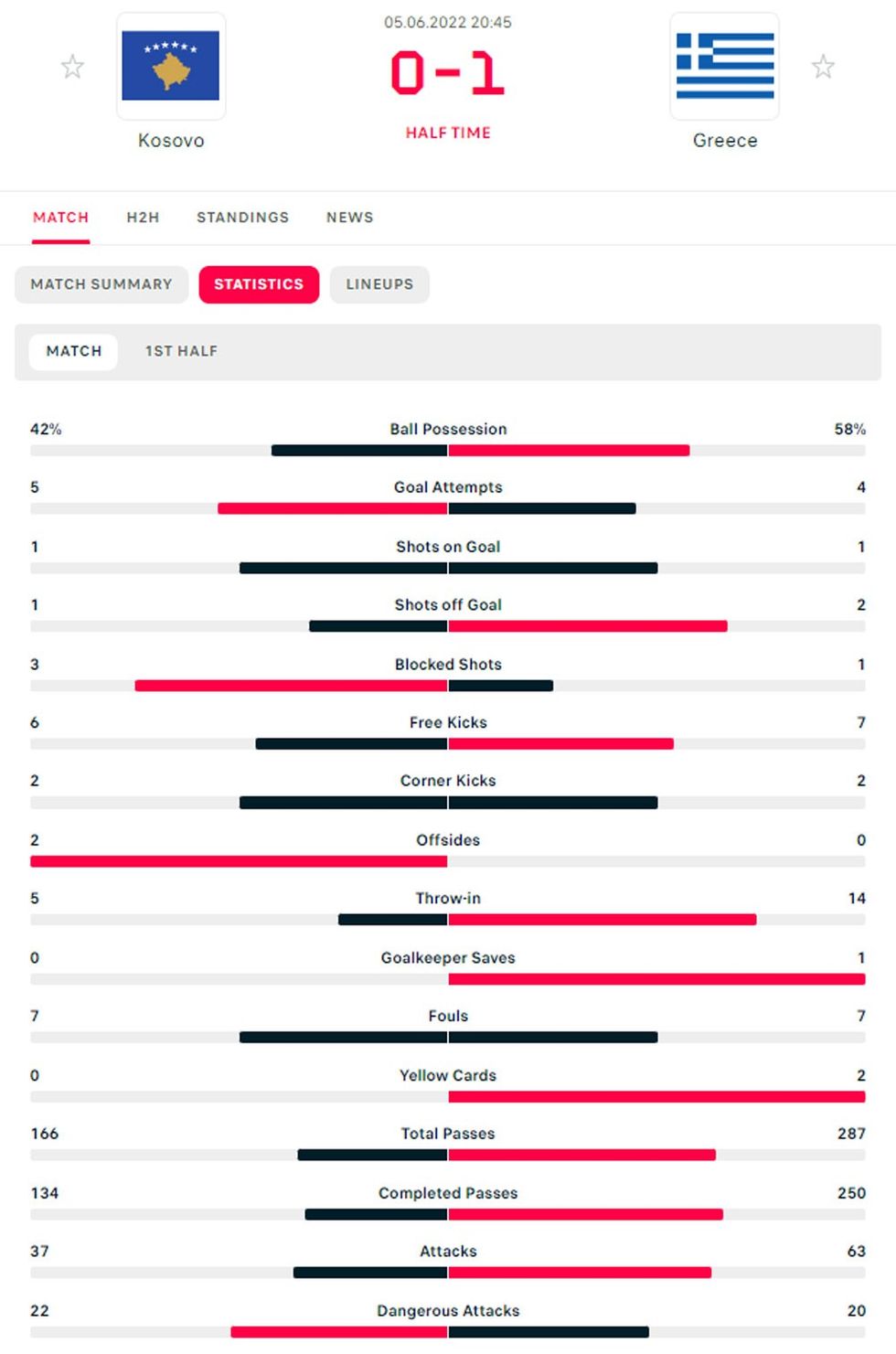Click the Kosovo flag logo

tap(171, 66)
